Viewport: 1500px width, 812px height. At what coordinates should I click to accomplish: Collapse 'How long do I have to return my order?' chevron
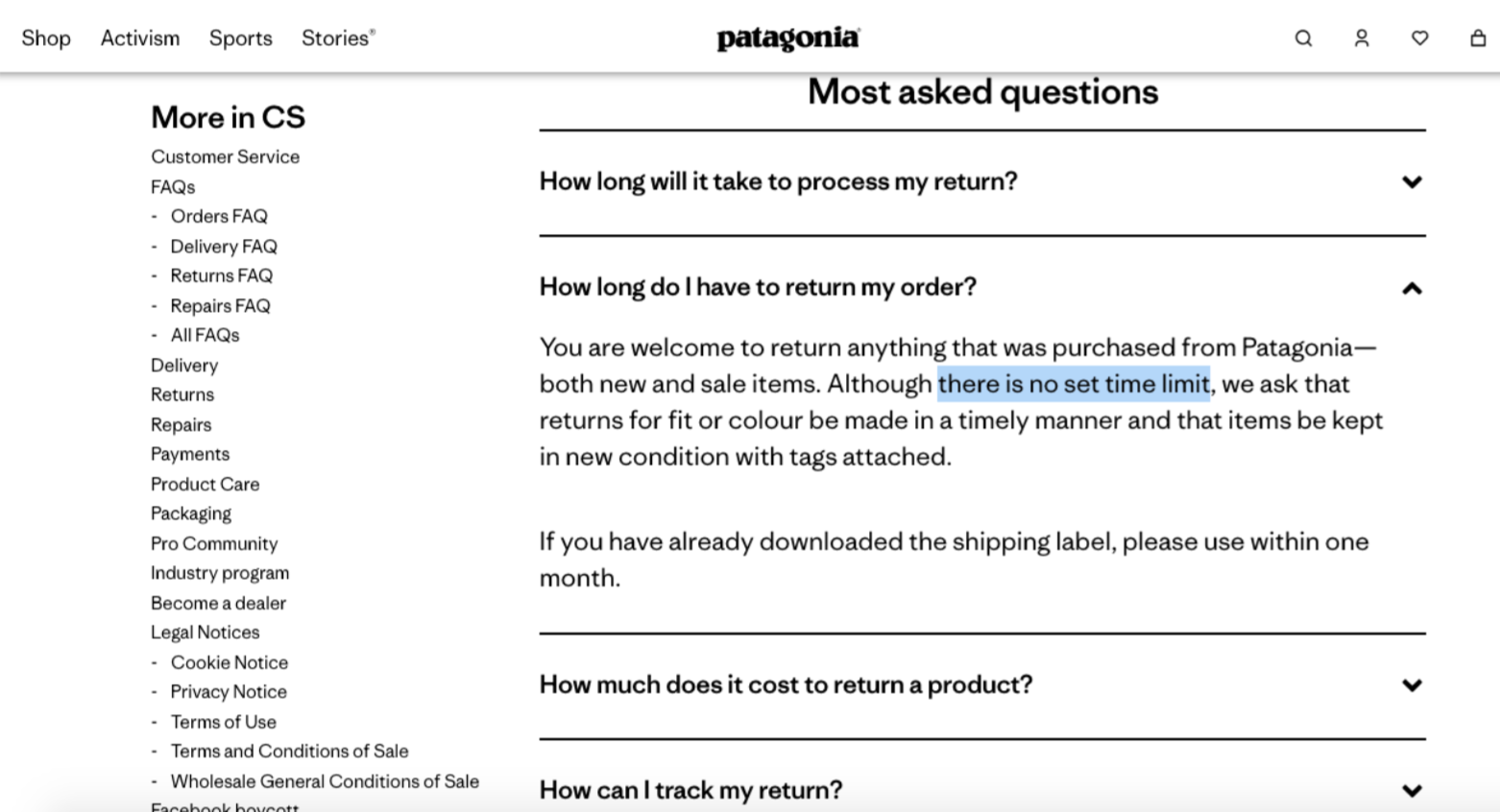pyautogui.click(x=1412, y=288)
